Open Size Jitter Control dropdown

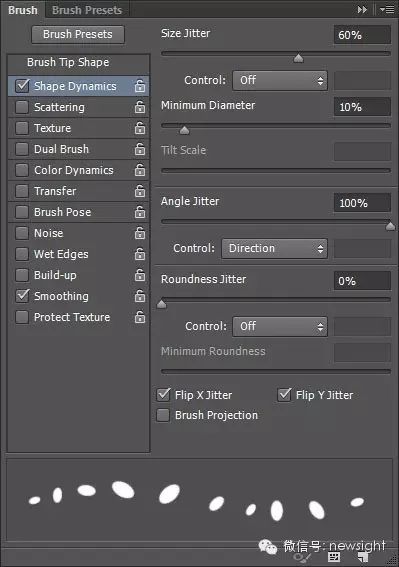tap(280, 80)
